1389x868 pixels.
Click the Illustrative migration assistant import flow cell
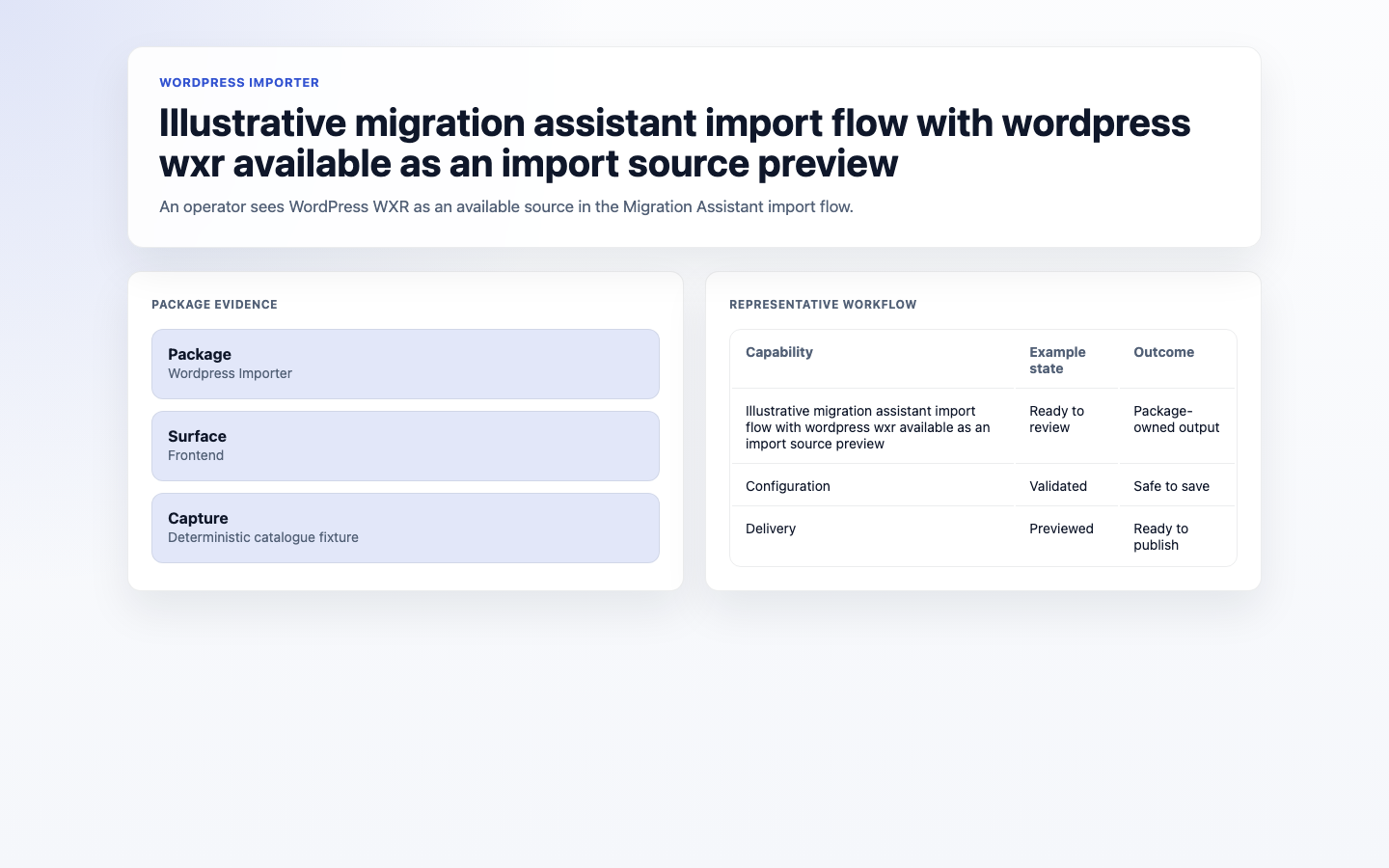pos(872,427)
